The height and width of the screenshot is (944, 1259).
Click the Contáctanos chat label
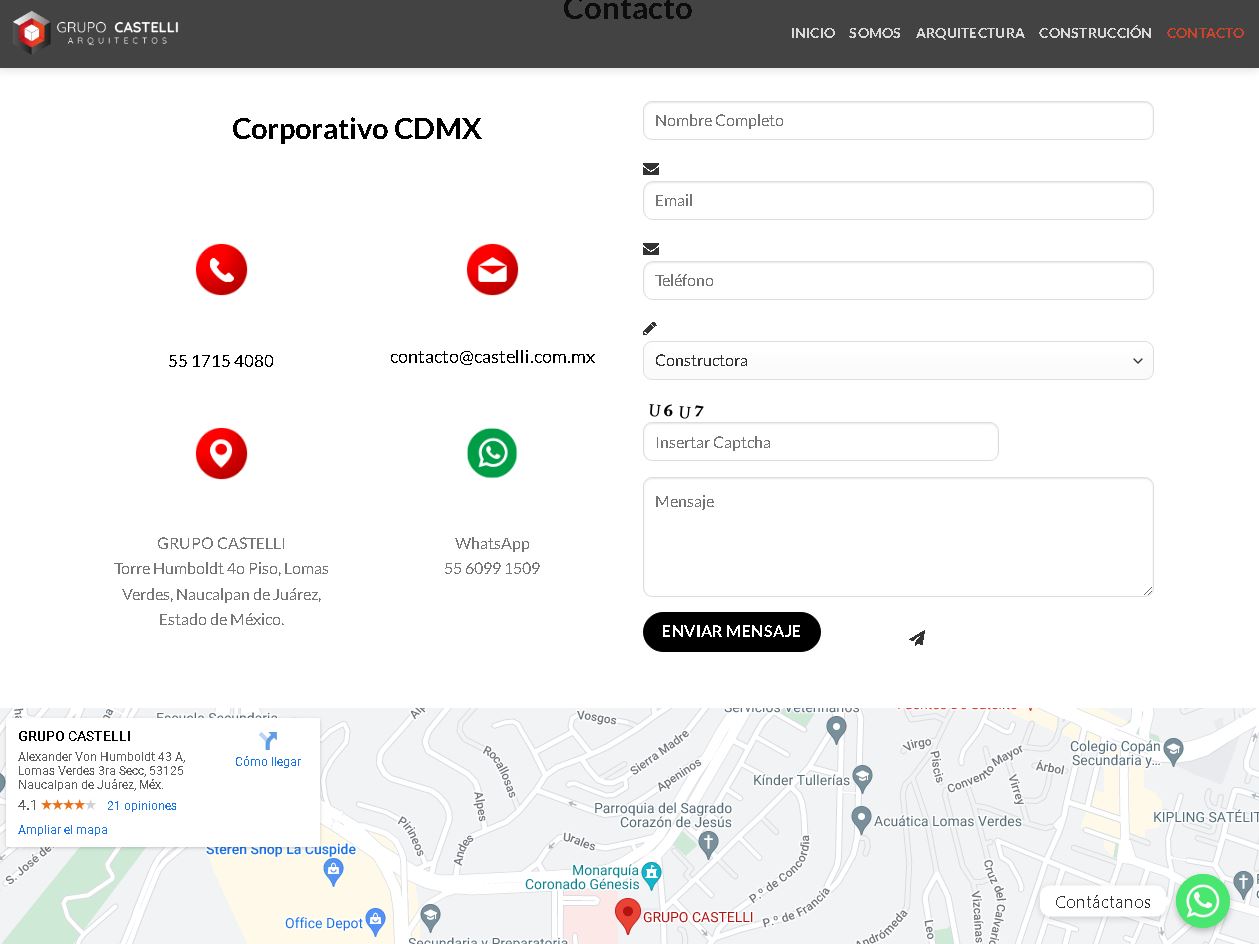[1103, 901]
